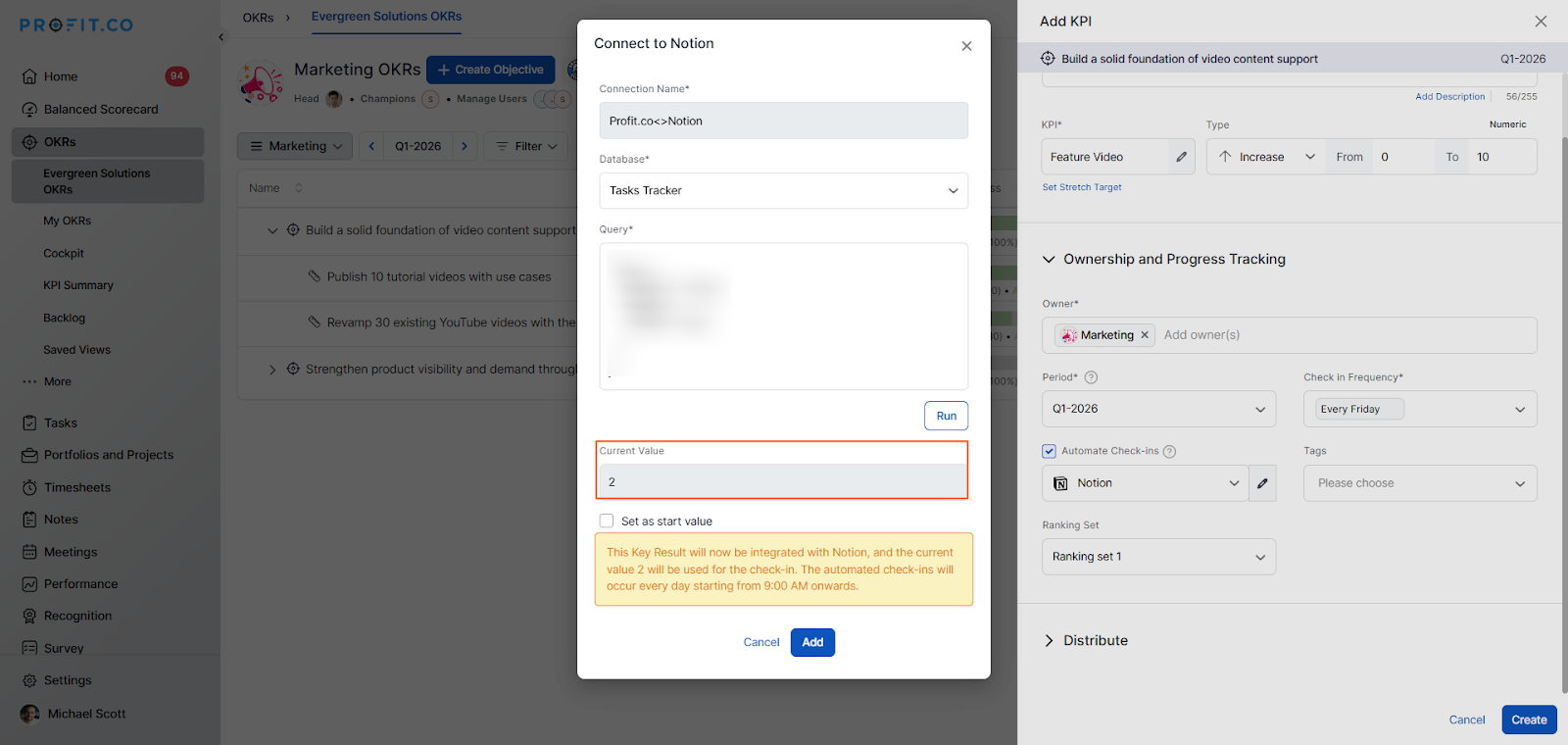Viewport: 1568px width, 745px height.
Task: Open Home from the sidebar
Action: [x=60, y=76]
